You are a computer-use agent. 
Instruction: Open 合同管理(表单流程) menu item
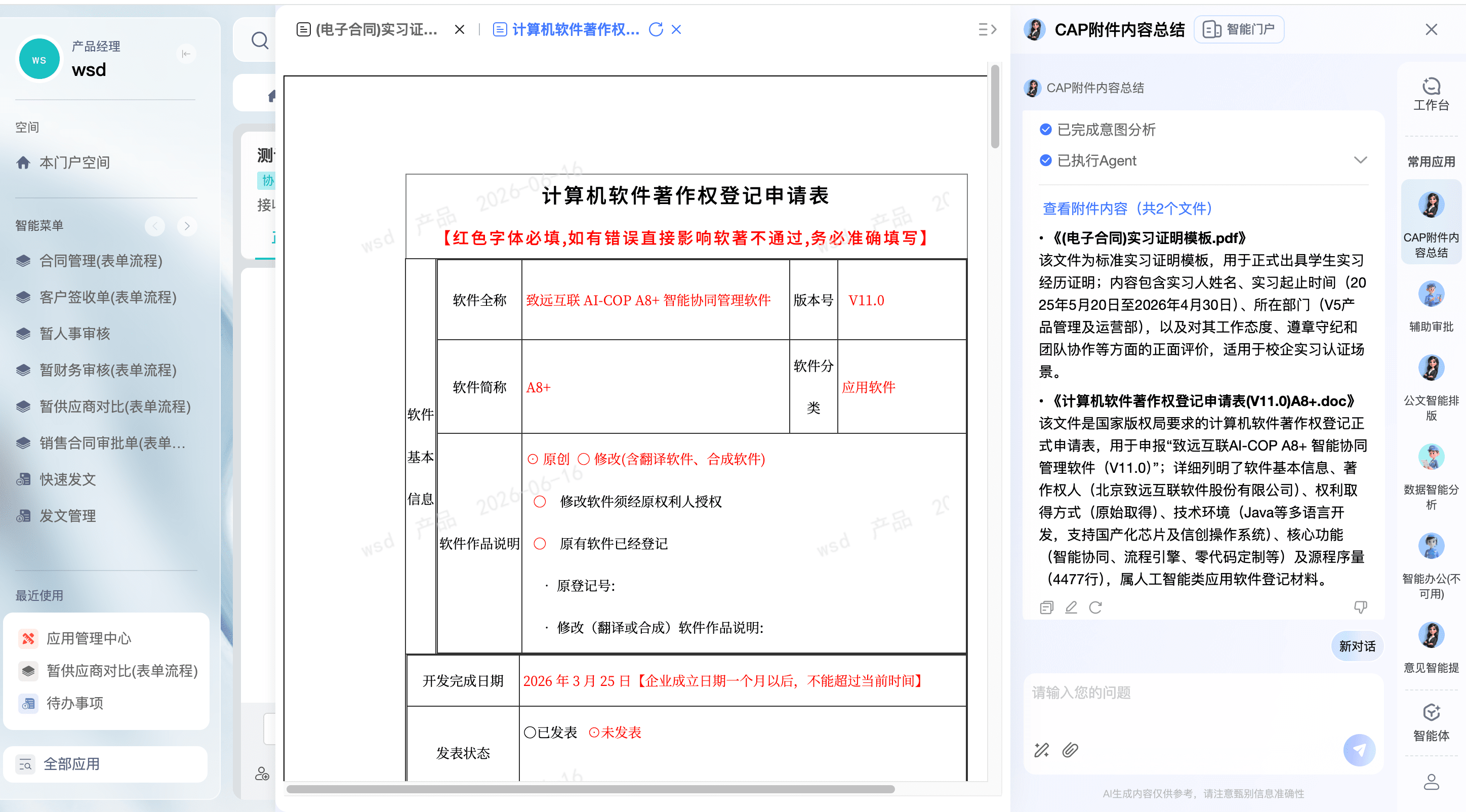click(x=101, y=261)
